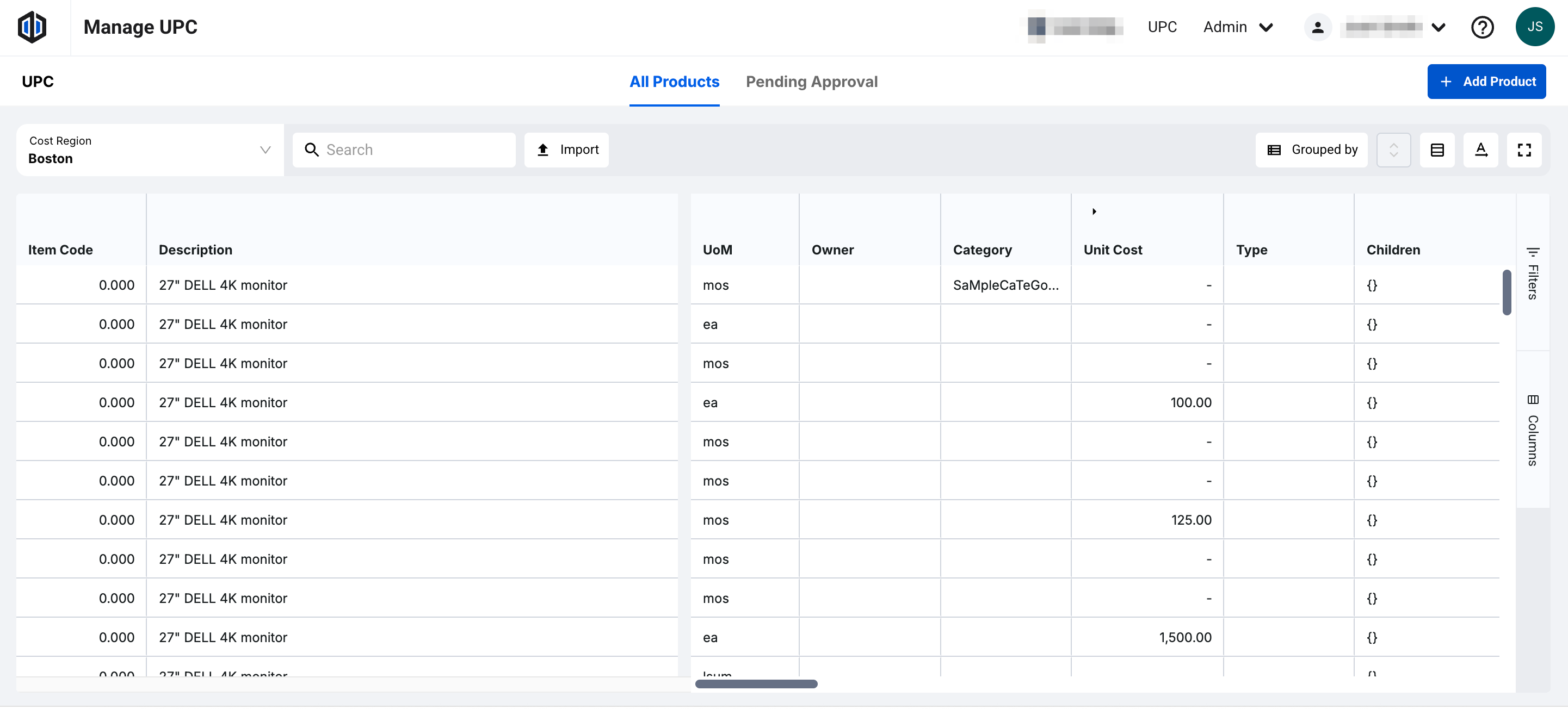Click the person profile icon

[1317, 27]
